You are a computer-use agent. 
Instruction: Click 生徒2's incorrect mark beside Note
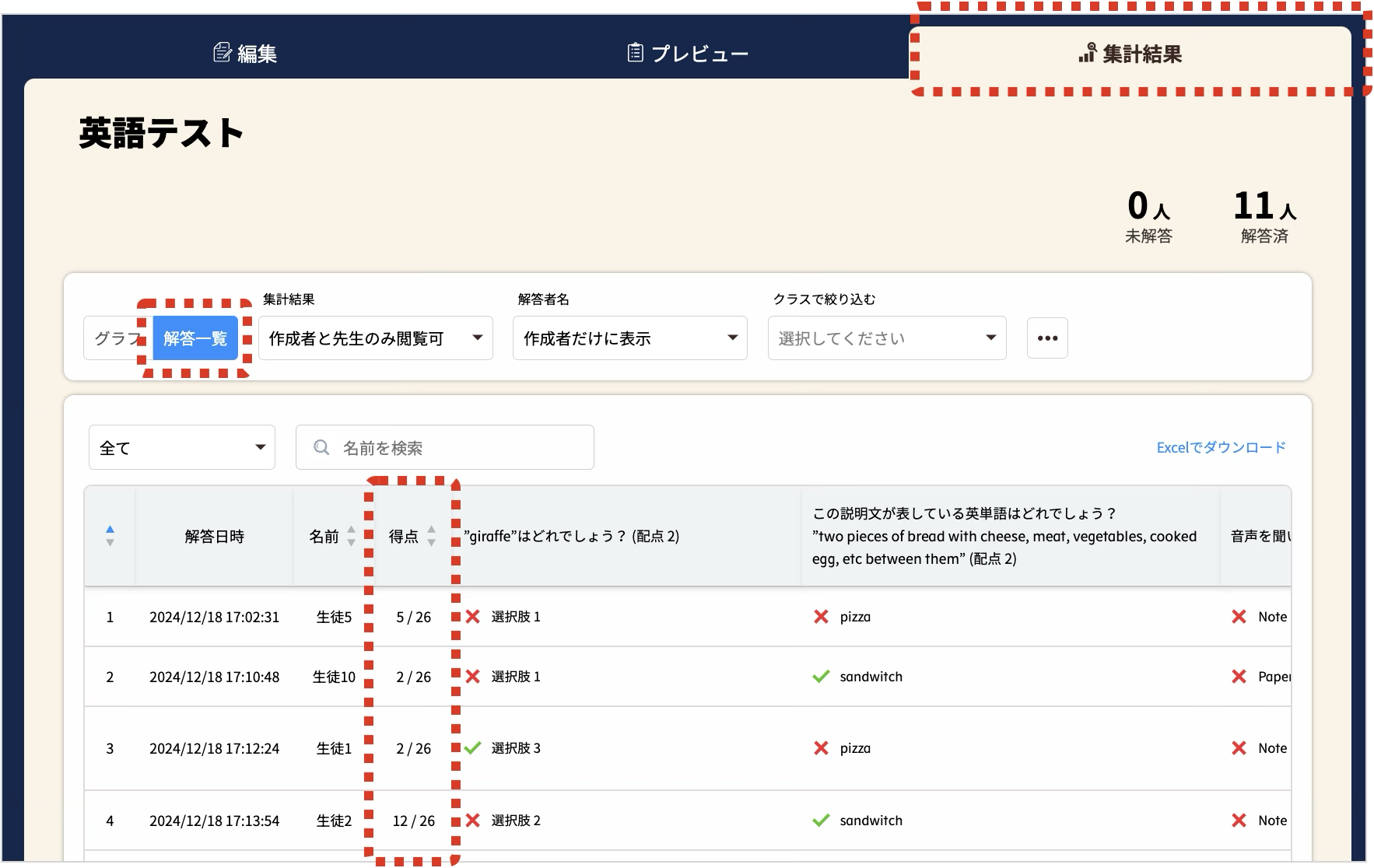(1239, 821)
